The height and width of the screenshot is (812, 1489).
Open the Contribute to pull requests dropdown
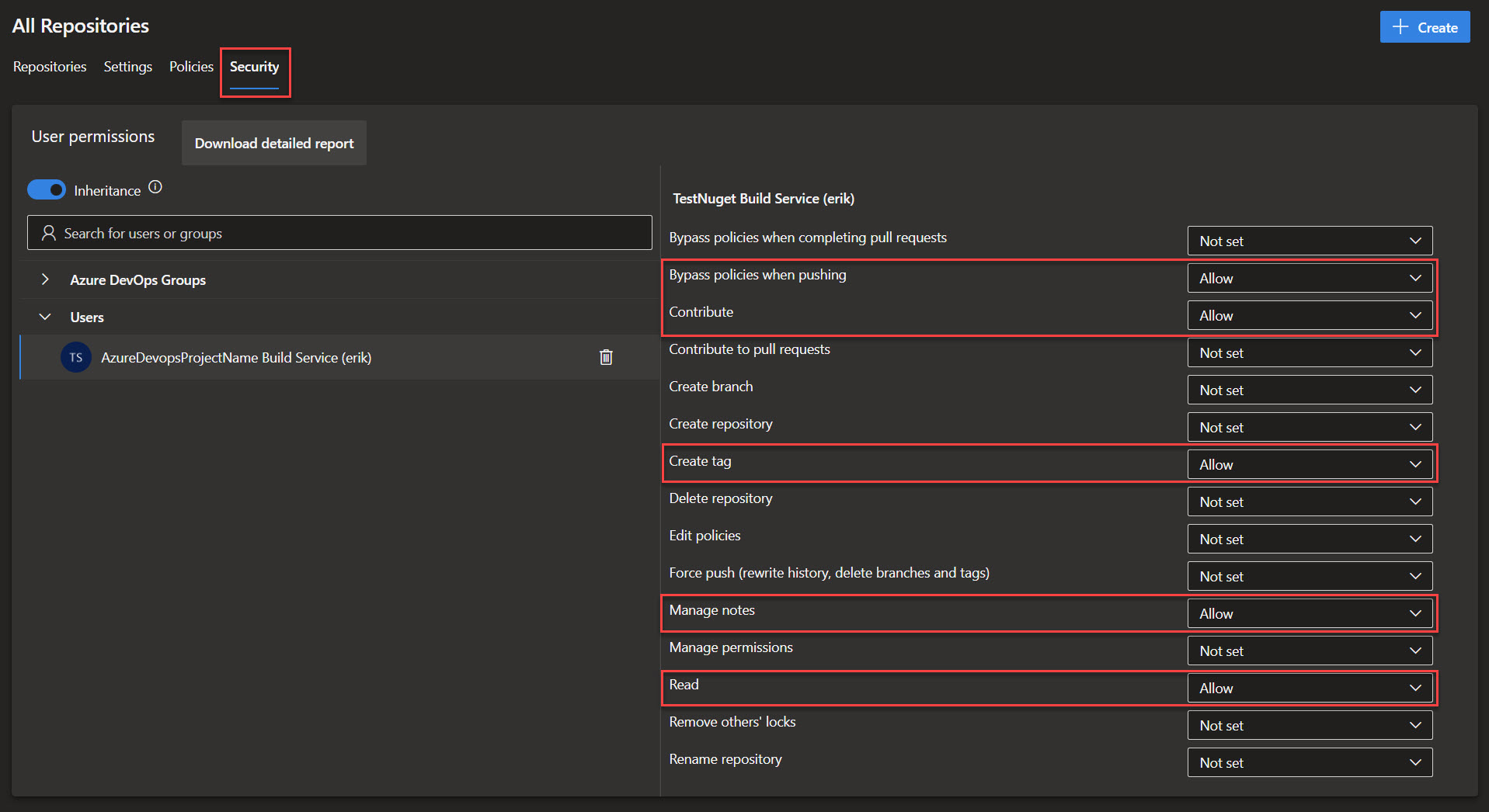pyautogui.click(x=1310, y=352)
